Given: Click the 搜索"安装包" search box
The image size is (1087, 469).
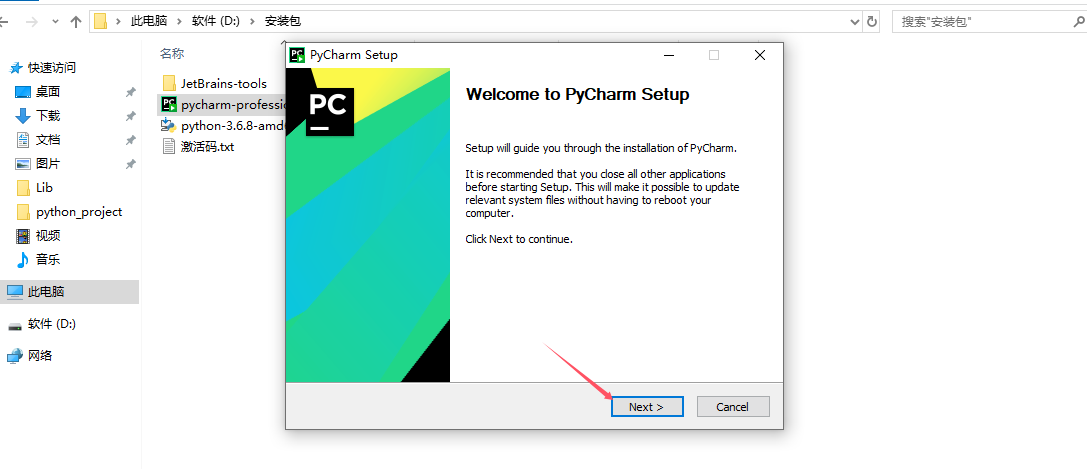Looking at the screenshot, I should [985, 21].
